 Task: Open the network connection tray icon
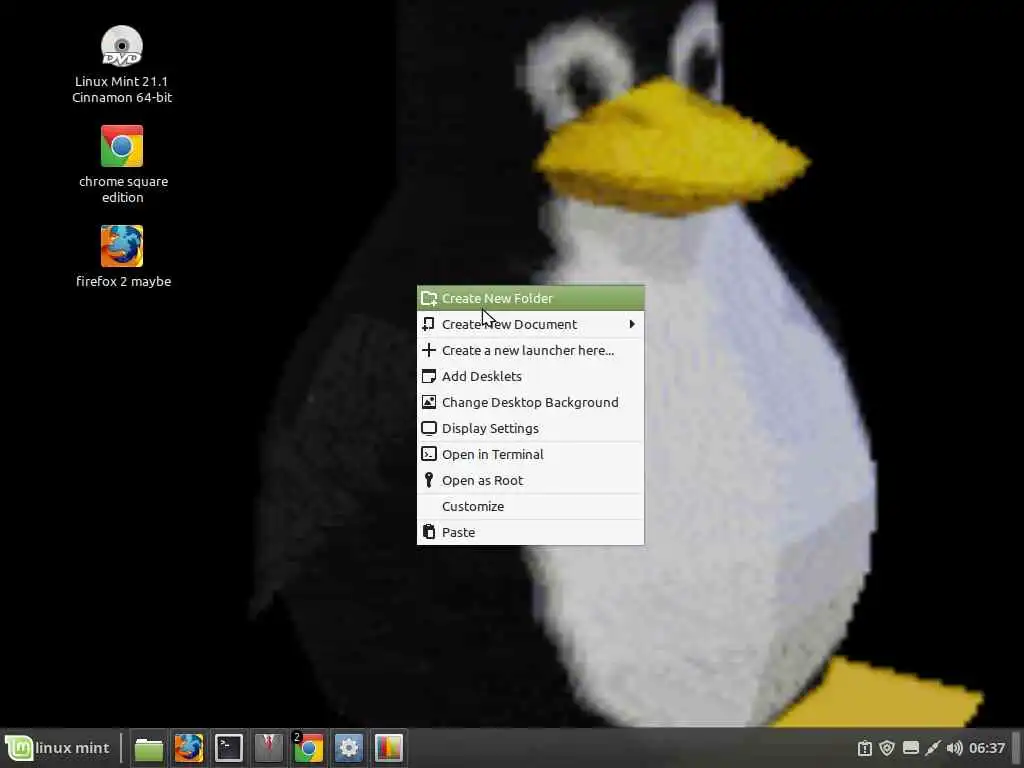(933, 748)
